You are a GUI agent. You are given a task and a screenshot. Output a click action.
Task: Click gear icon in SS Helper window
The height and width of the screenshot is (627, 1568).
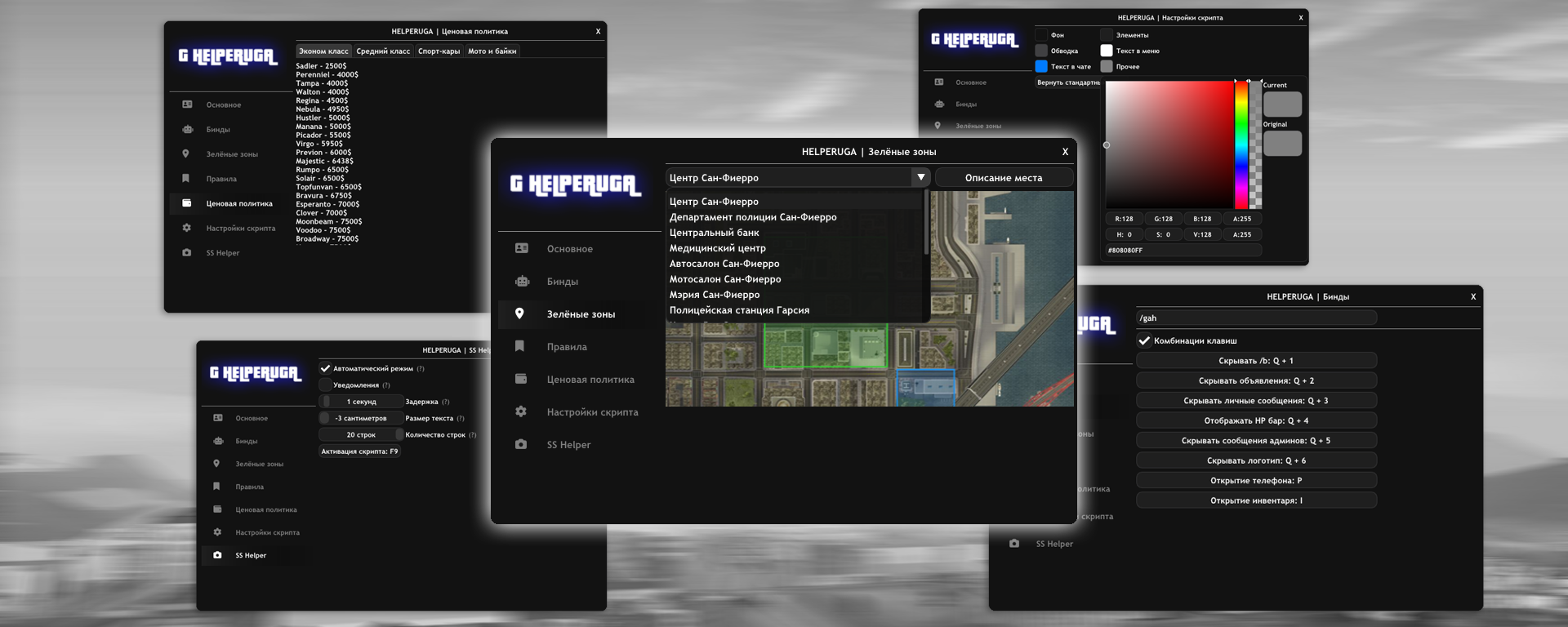point(217,532)
